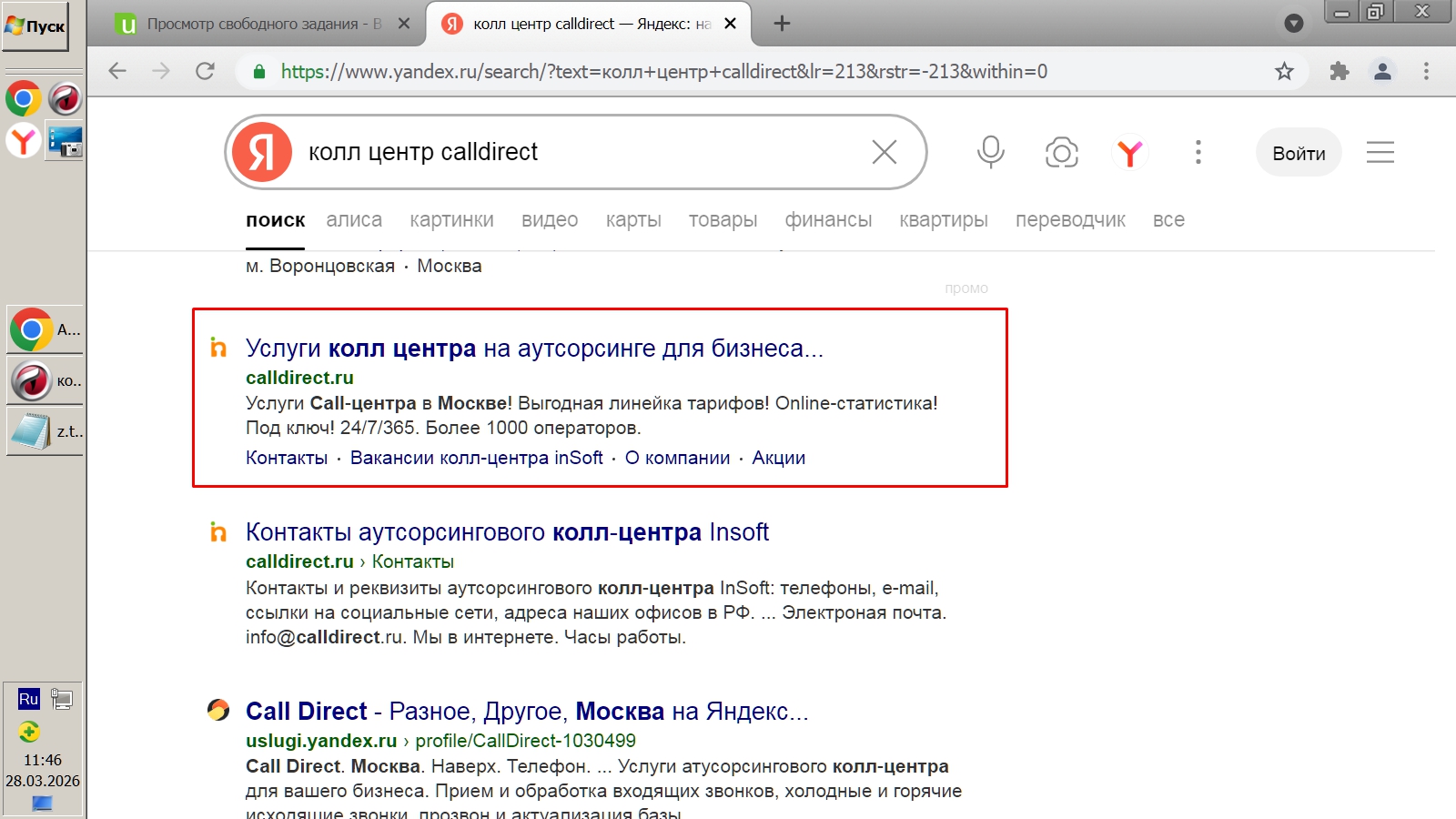
Task: Open the все services tab
Action: [1169, 220]
